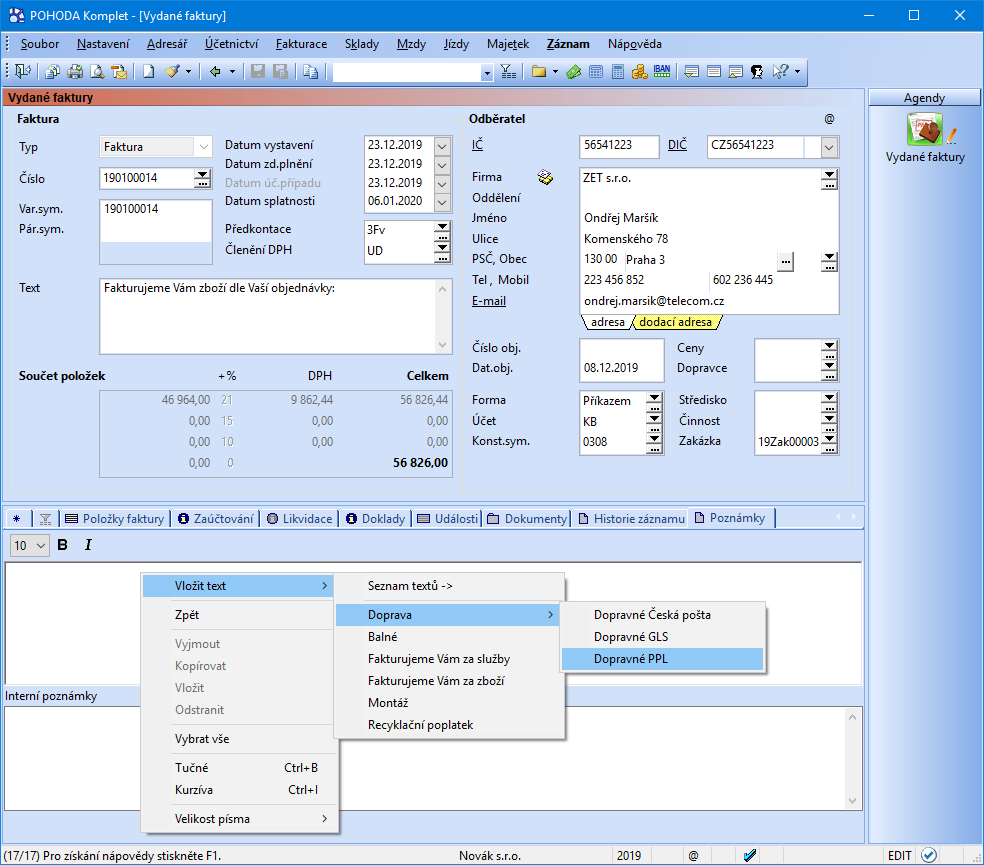Click the Text field with Fakturujeme Vám
Viewport: 984px width, 865px height.
[268, 316]
